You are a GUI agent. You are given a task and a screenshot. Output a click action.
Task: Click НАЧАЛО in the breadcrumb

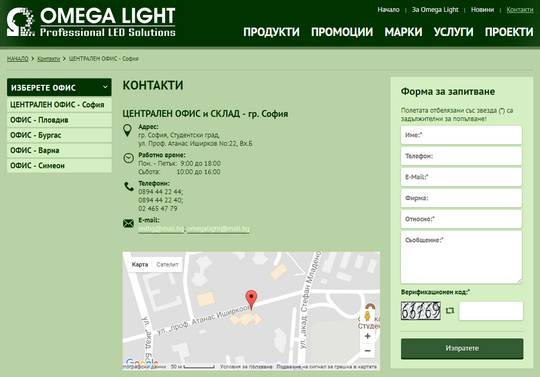[x=18, y=59]
